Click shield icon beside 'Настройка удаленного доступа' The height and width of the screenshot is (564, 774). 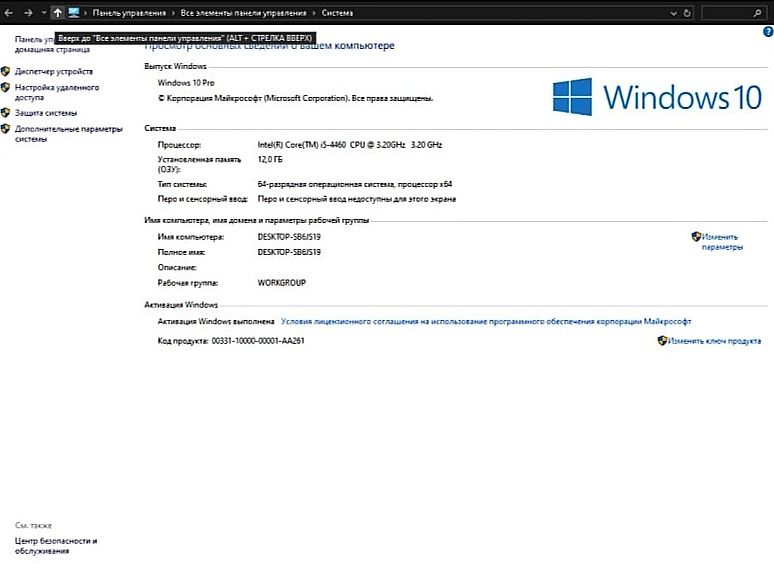5,87
